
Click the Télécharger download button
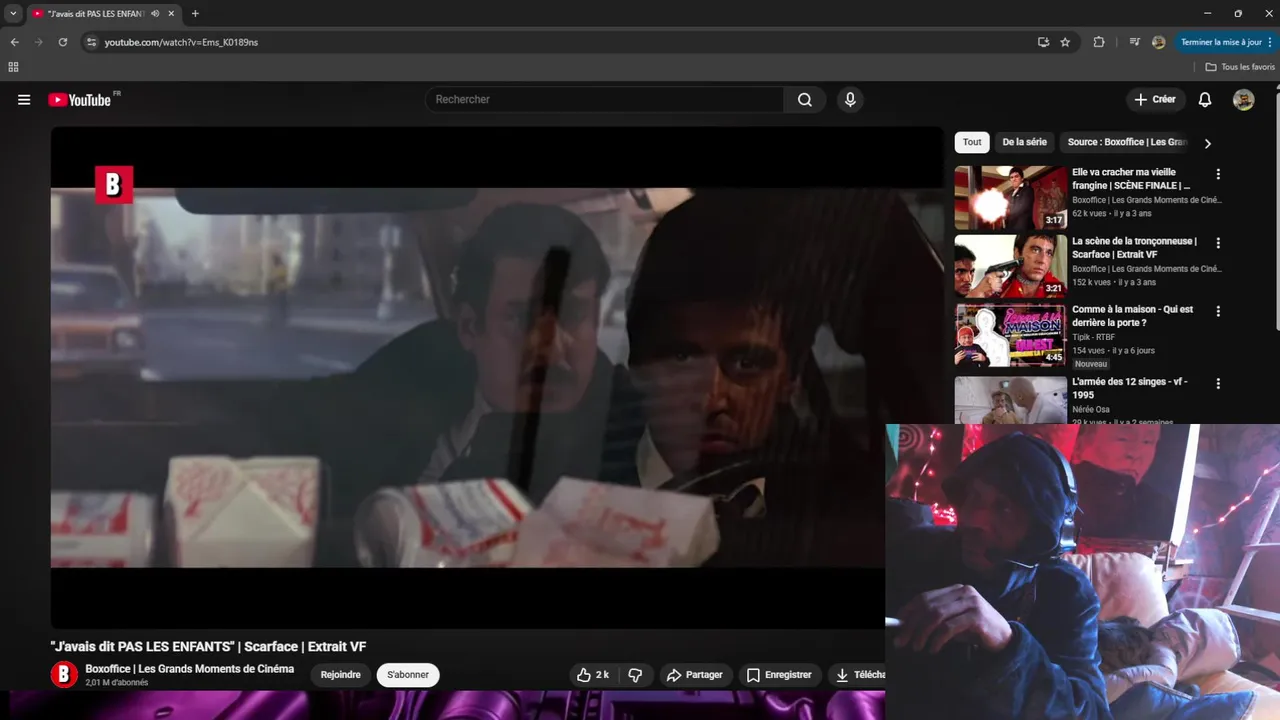coord(858,675)
